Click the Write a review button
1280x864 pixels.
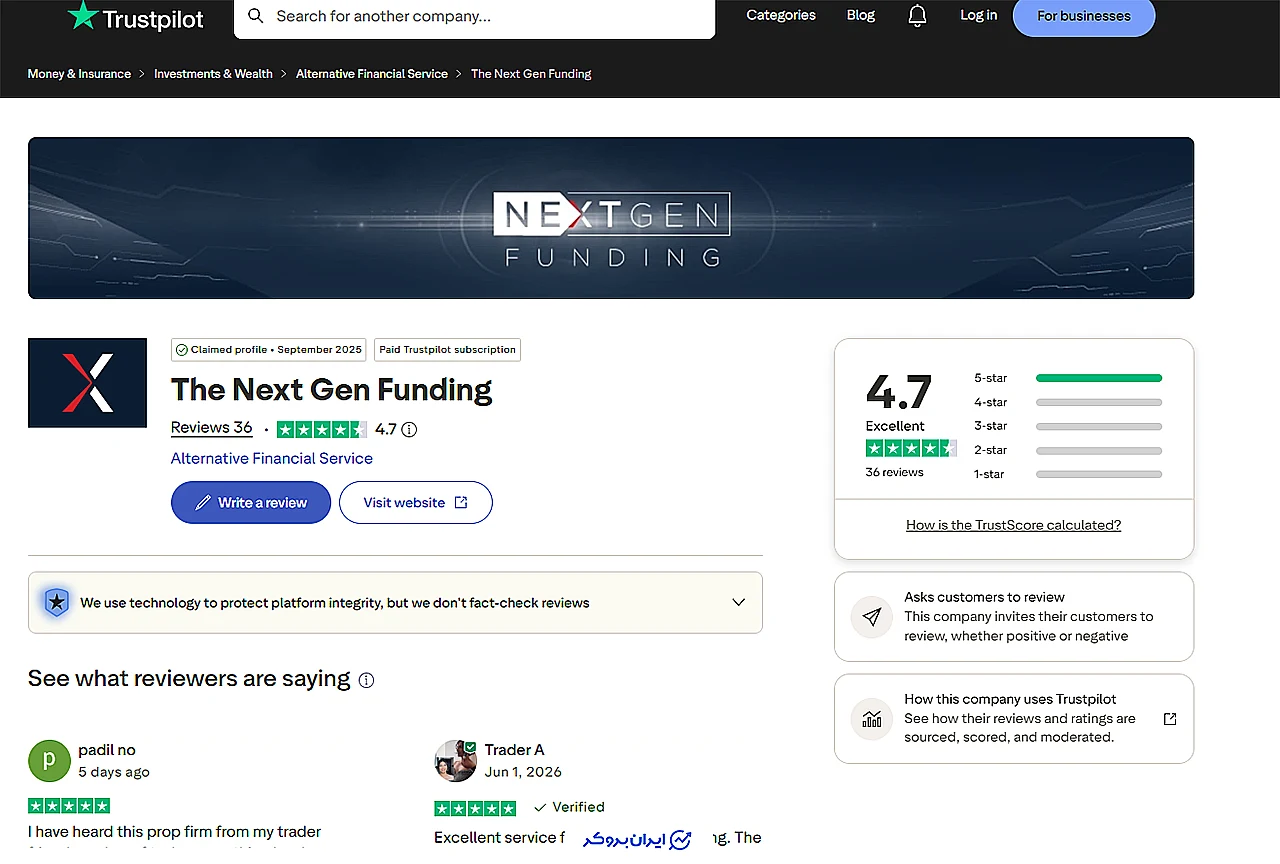pos(251,502)
